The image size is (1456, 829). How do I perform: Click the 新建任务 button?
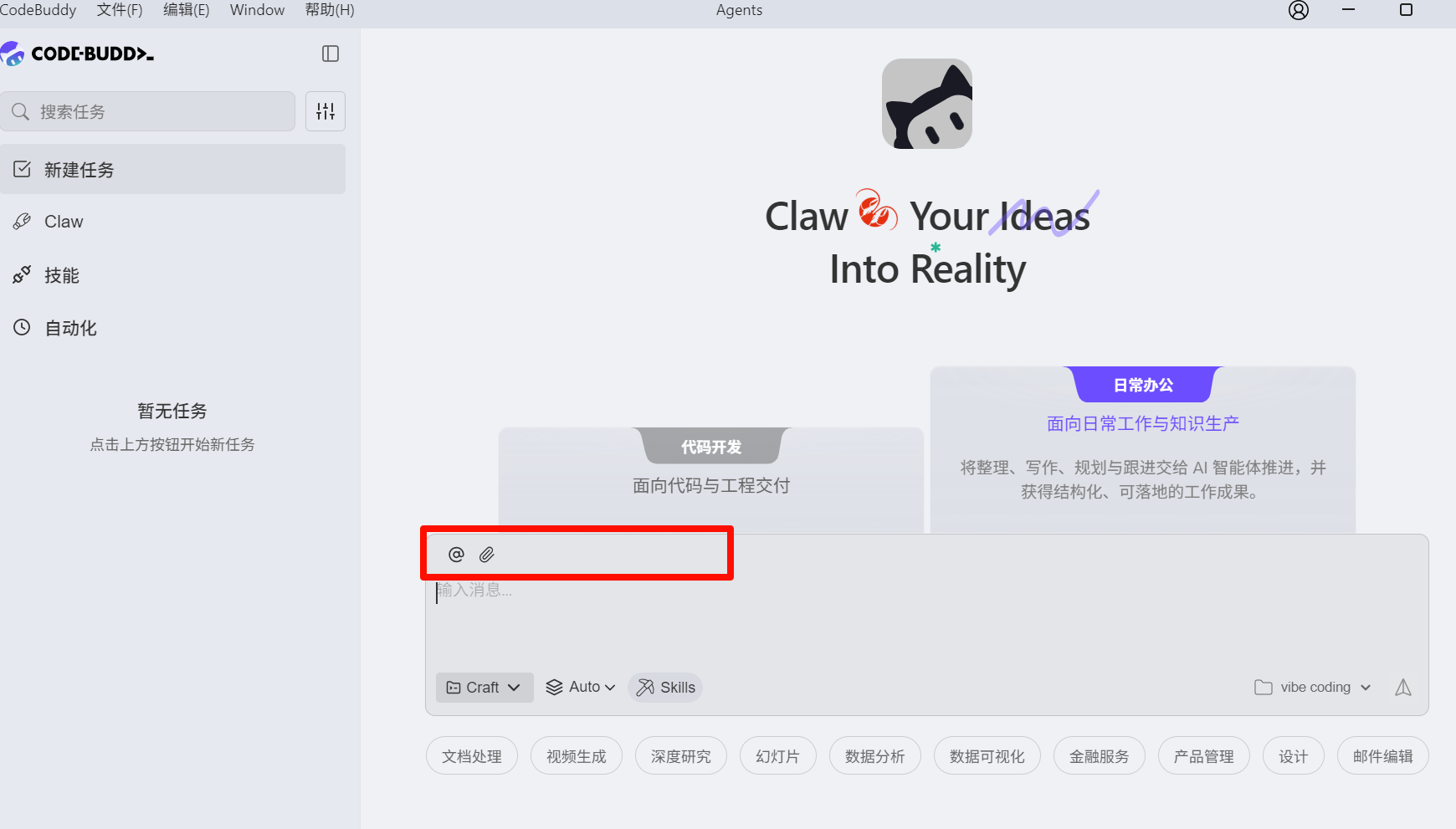(x=172, y=169)
